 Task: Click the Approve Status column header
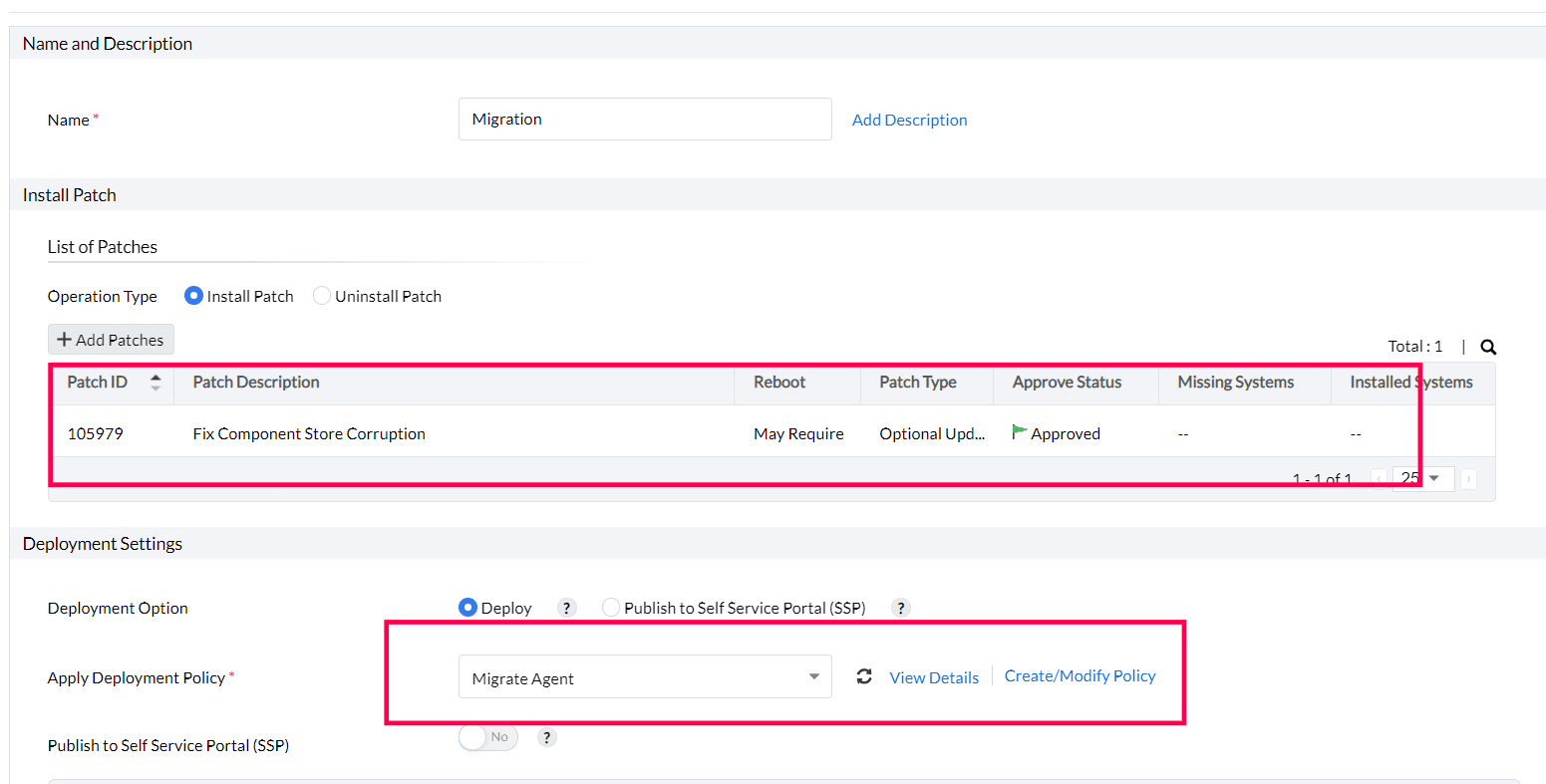click(1067, 383)
